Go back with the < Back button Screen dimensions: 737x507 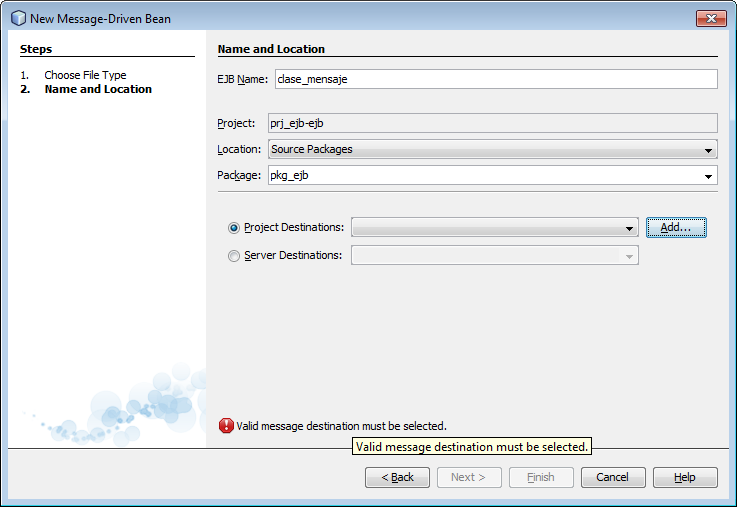click(397, 478)
